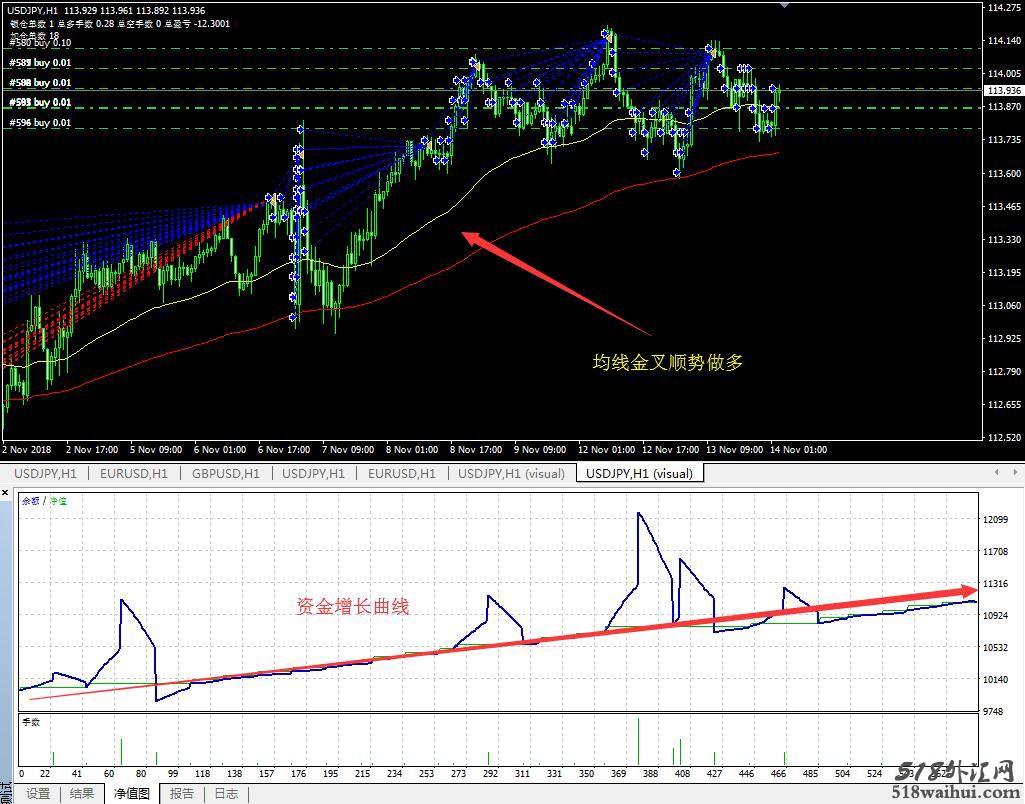Image resolution: width=1025 pixels, height=804 pixels.
Task: Select the 净值图 tab
Action: 131,794
